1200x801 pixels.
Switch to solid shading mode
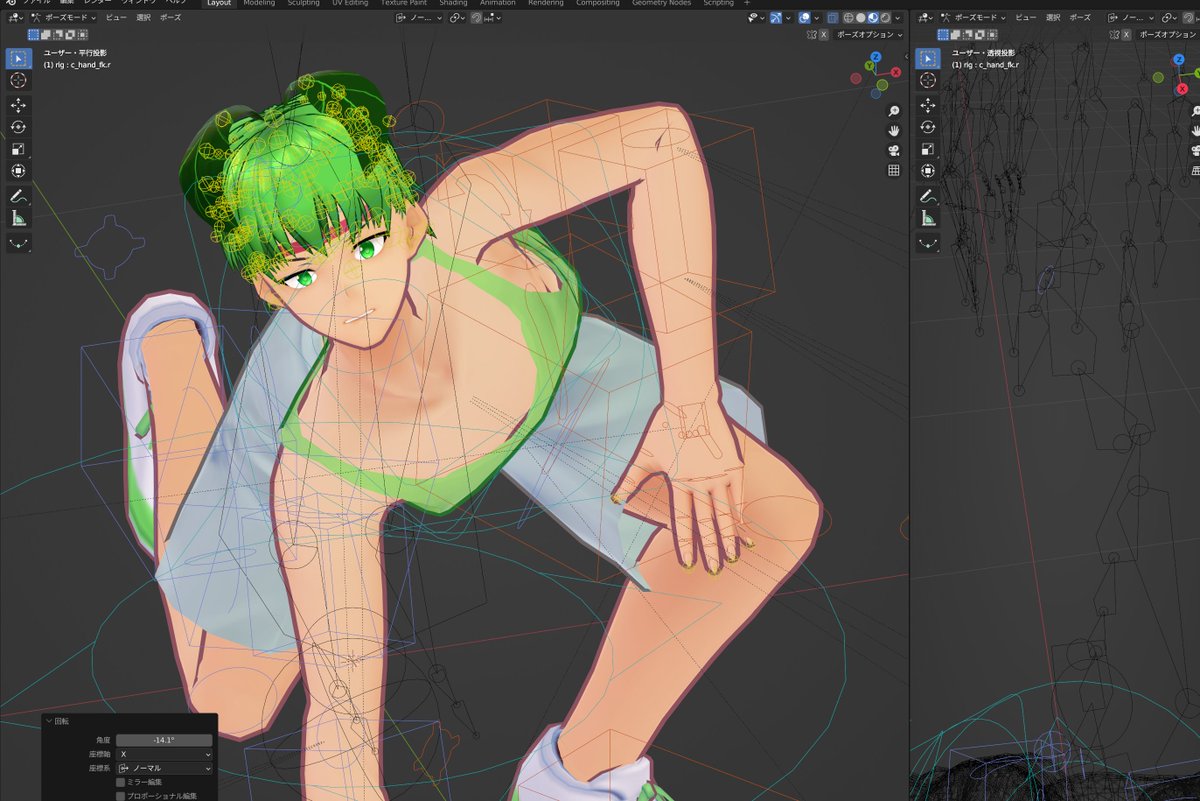tap(861, 17)
